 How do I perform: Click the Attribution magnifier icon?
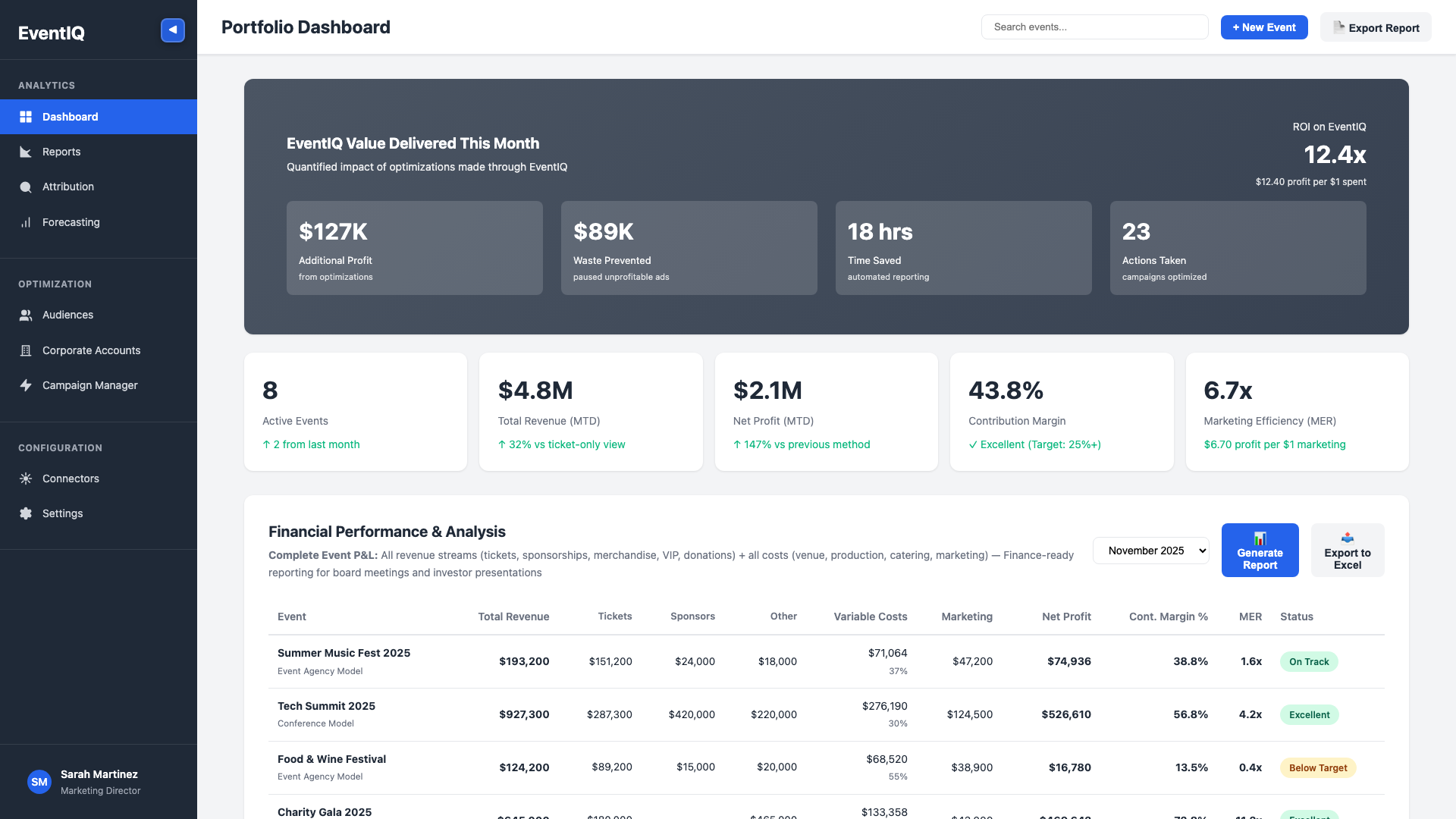tap(26, 187)
